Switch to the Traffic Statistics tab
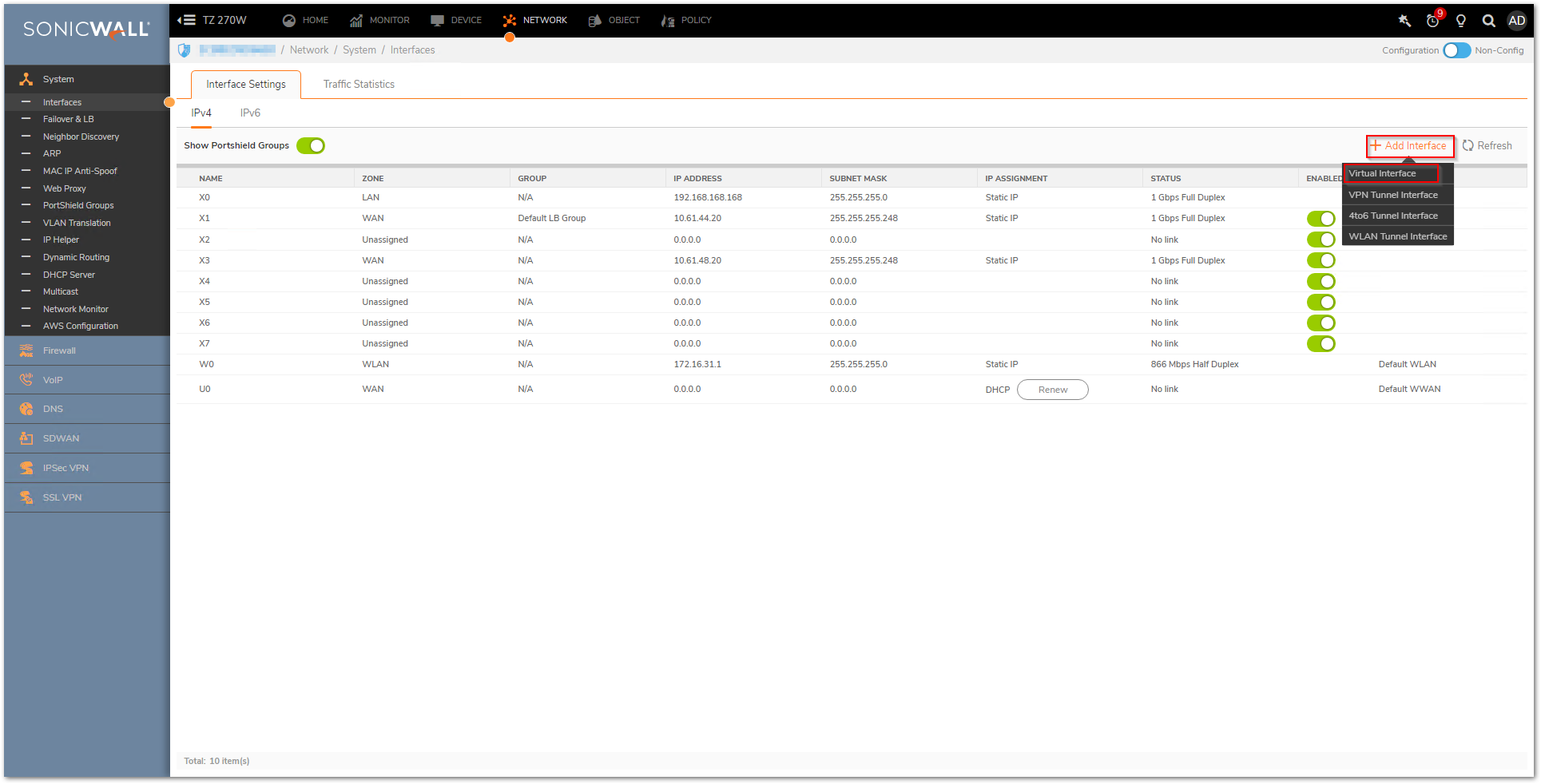 tap(359, 84)
